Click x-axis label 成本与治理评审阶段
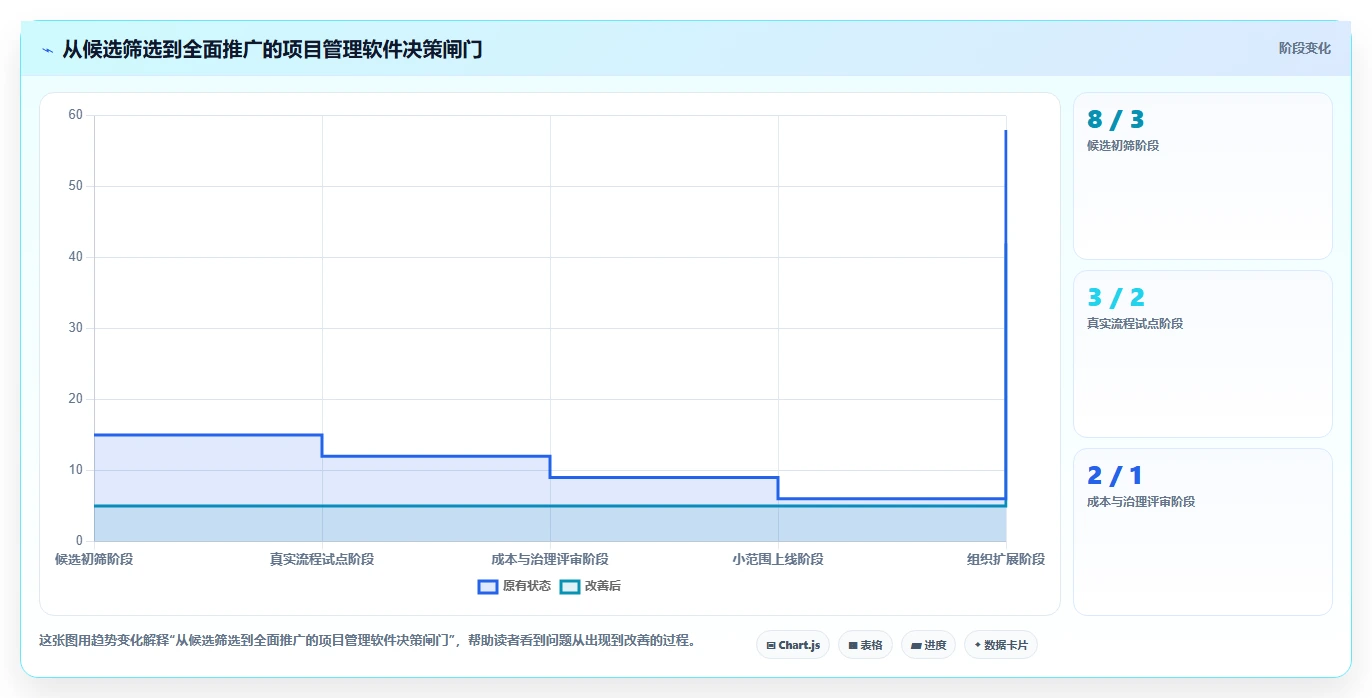The width and height of the screenshot is (1372, 698). pyautogui.click(x=550, y=559)
